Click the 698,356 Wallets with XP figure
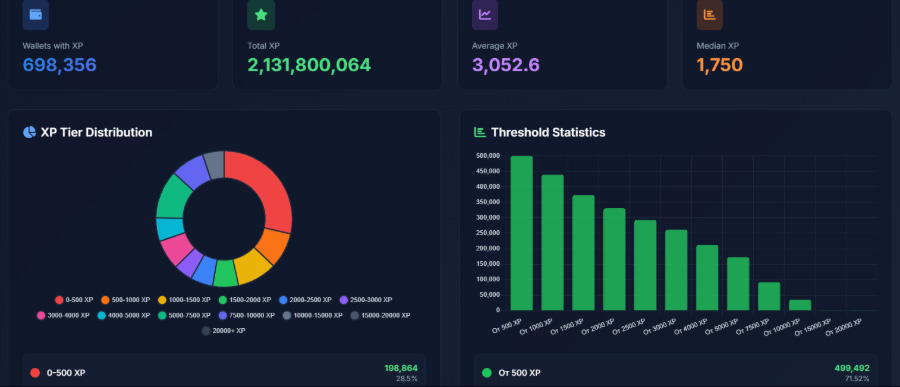This screenshot has width=900, height=387. coord(60,65)
